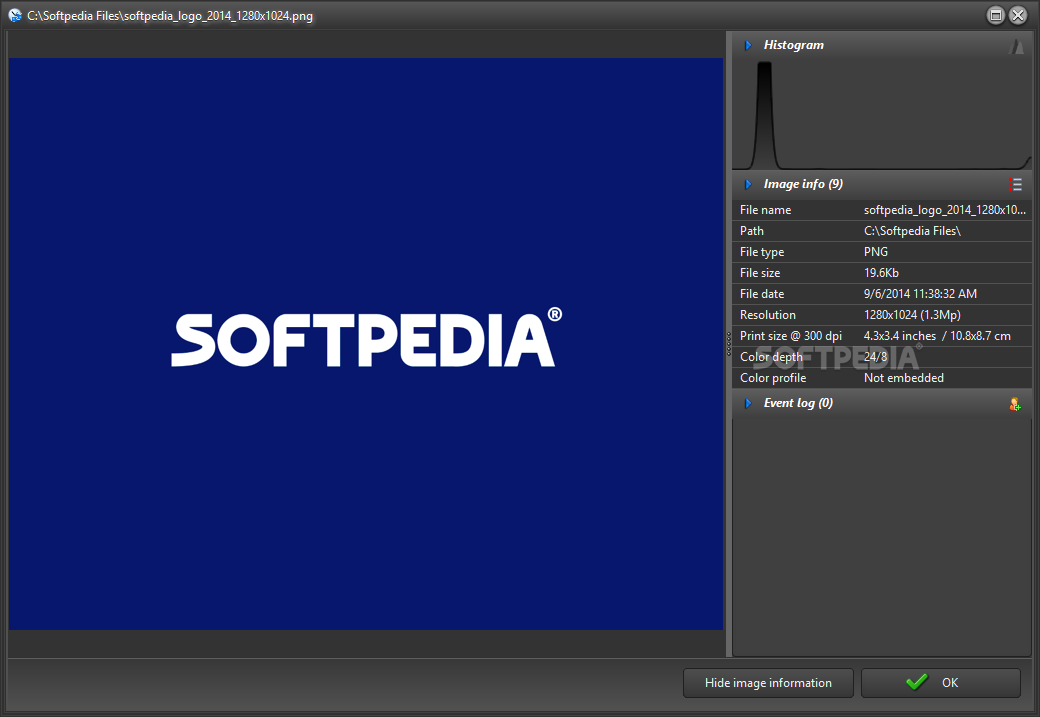Viewport: 1040px width, 717px height.
Task: Open the Image info list options icon
Action: (x=1015, y=184)
